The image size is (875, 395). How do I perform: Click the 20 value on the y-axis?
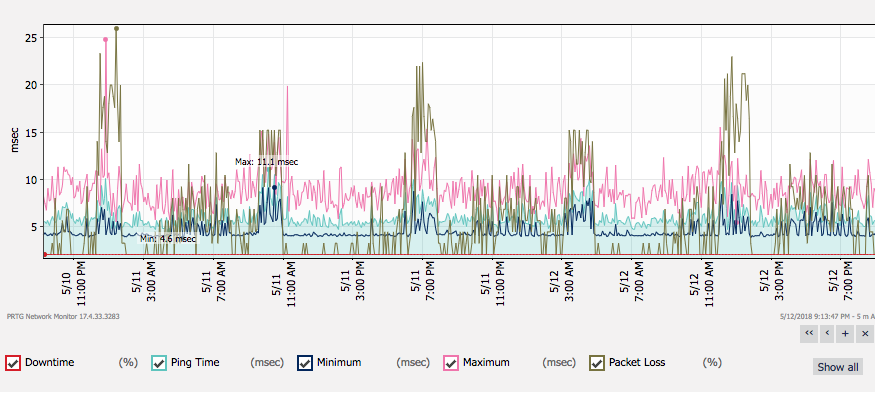coord(31,85)
